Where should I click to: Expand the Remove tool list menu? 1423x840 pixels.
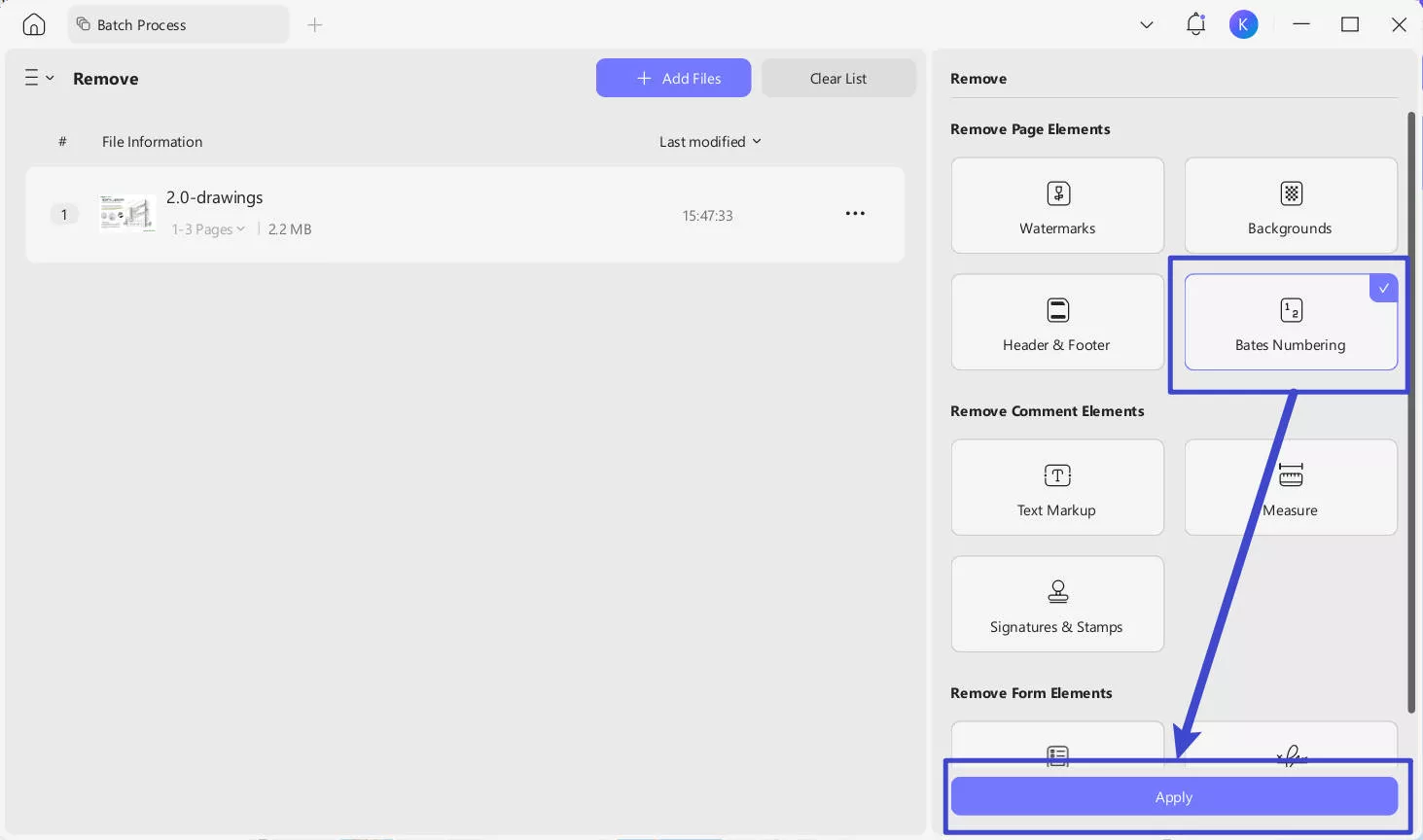(x=39, y=78)
